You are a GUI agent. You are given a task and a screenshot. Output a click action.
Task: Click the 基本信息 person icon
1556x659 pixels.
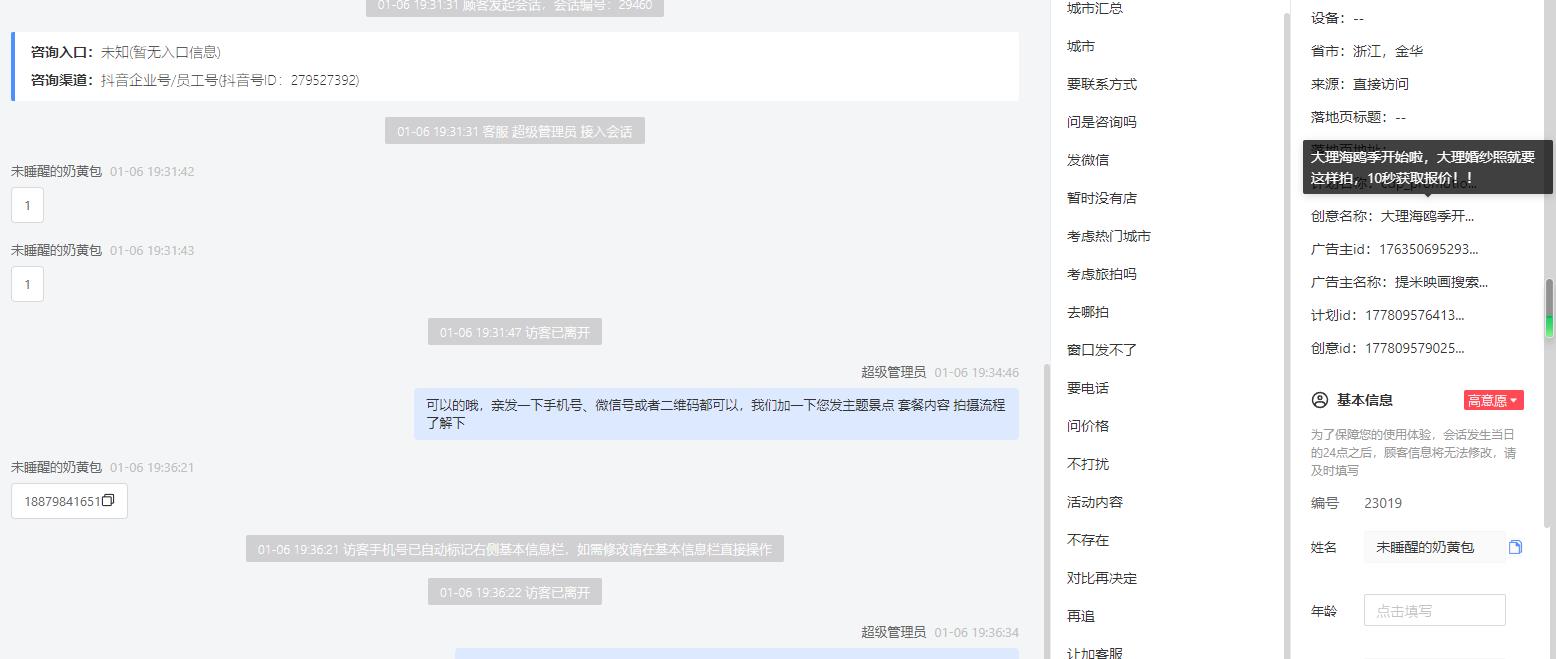[1319, 400]
